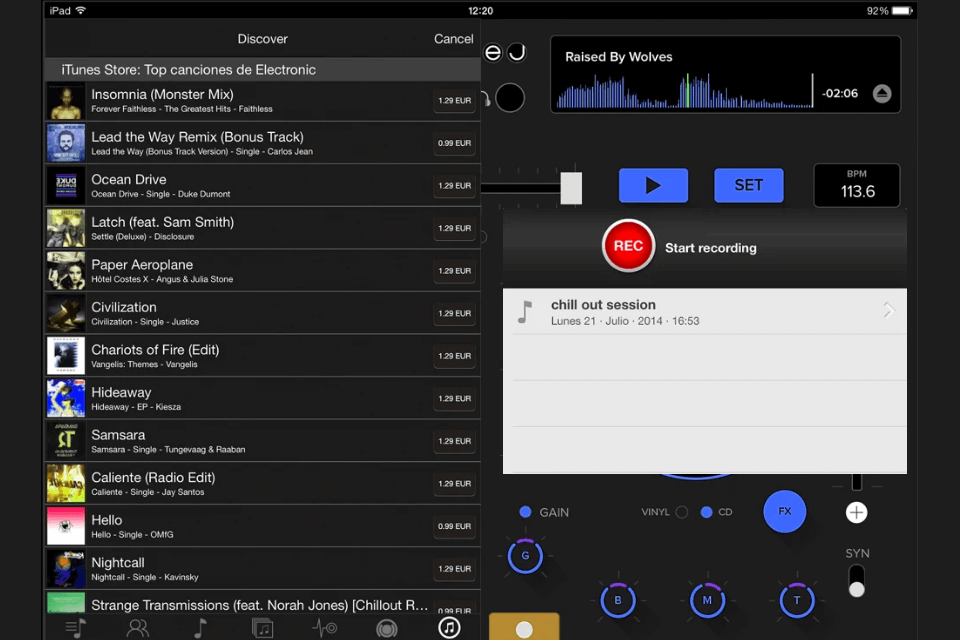Click the SET cue button

(748, 185)
